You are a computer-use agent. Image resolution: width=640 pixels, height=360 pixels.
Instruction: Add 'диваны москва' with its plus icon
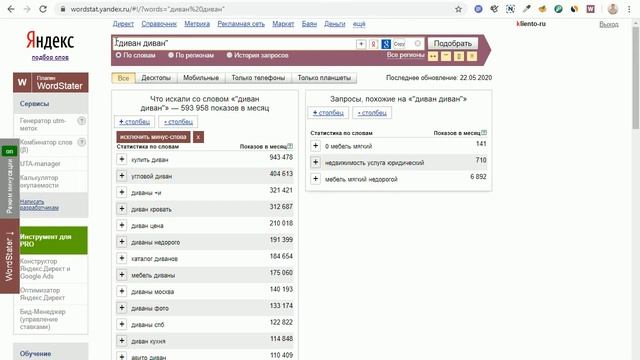[122, 291]
